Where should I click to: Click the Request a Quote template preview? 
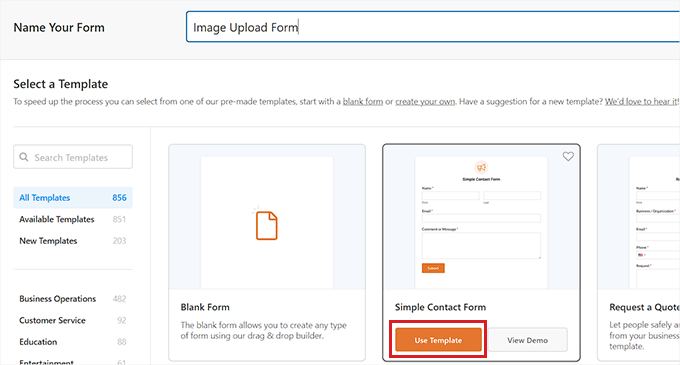coord(638,217)
